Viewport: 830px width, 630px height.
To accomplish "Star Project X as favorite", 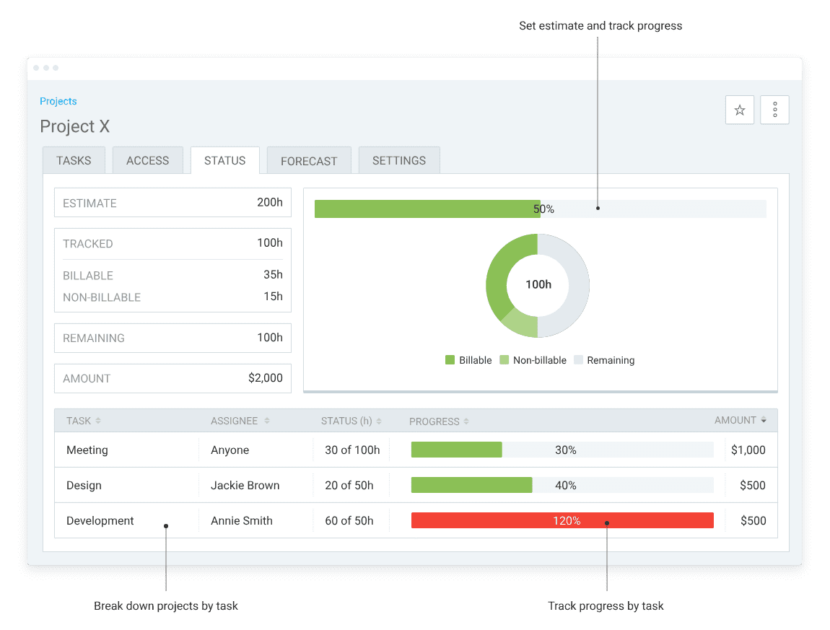I will [740, 110].
